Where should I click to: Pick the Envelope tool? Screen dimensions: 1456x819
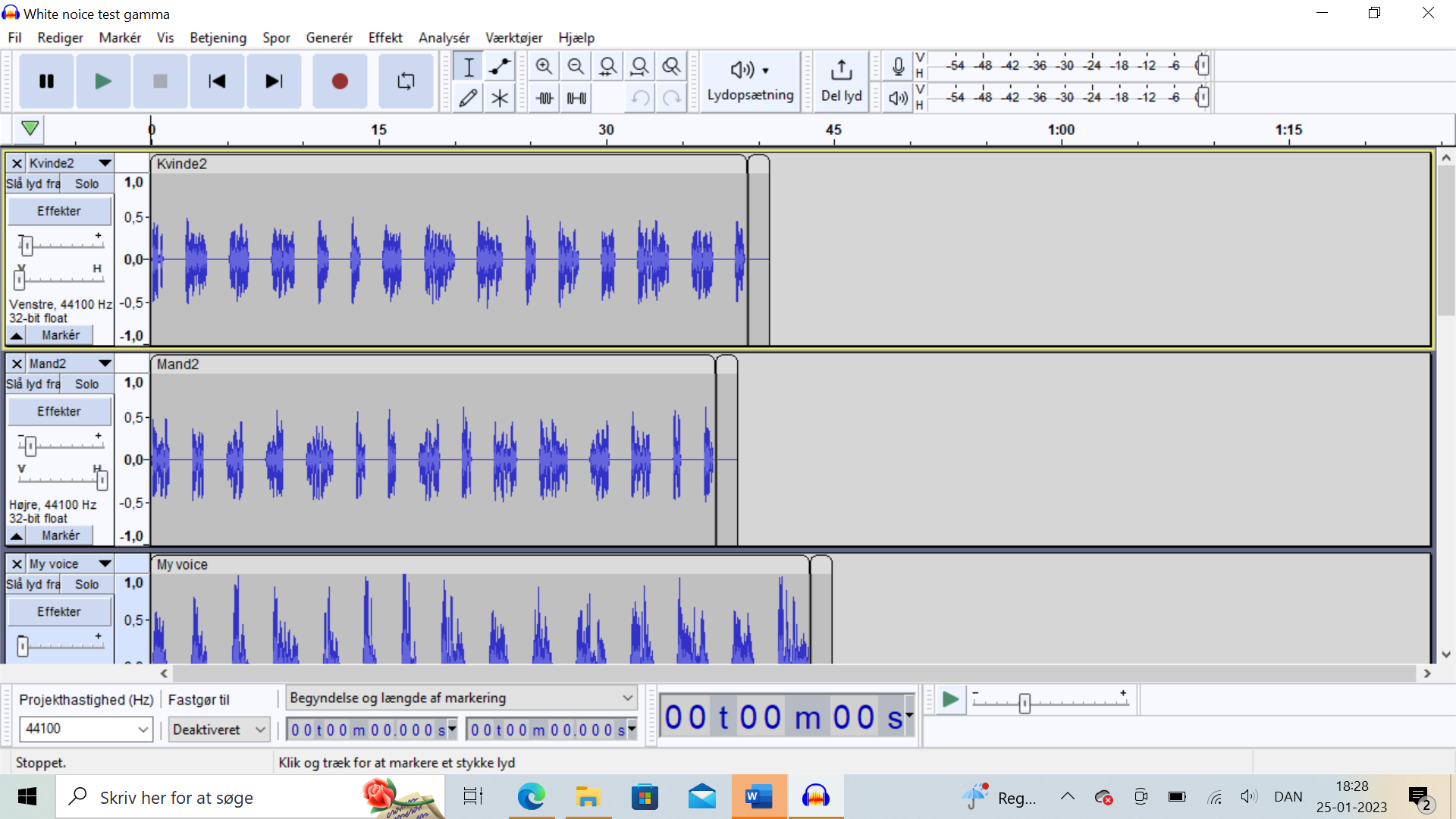(500, 67)
